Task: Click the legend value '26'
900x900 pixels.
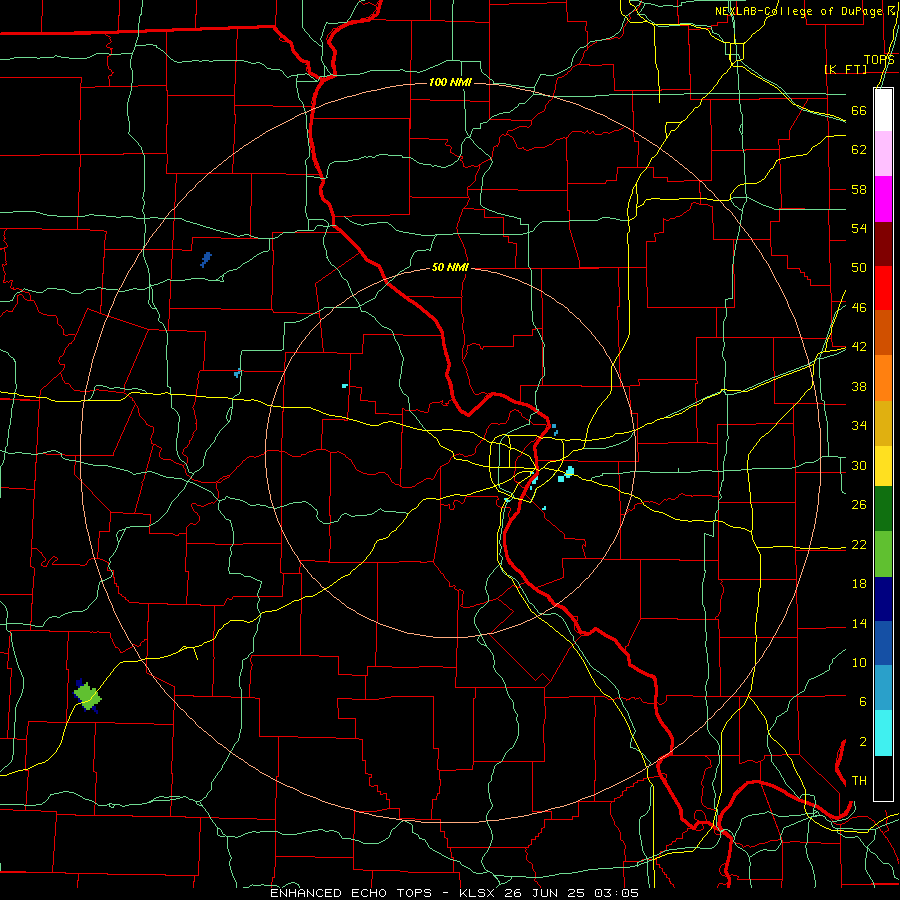Action: point(859,505)
